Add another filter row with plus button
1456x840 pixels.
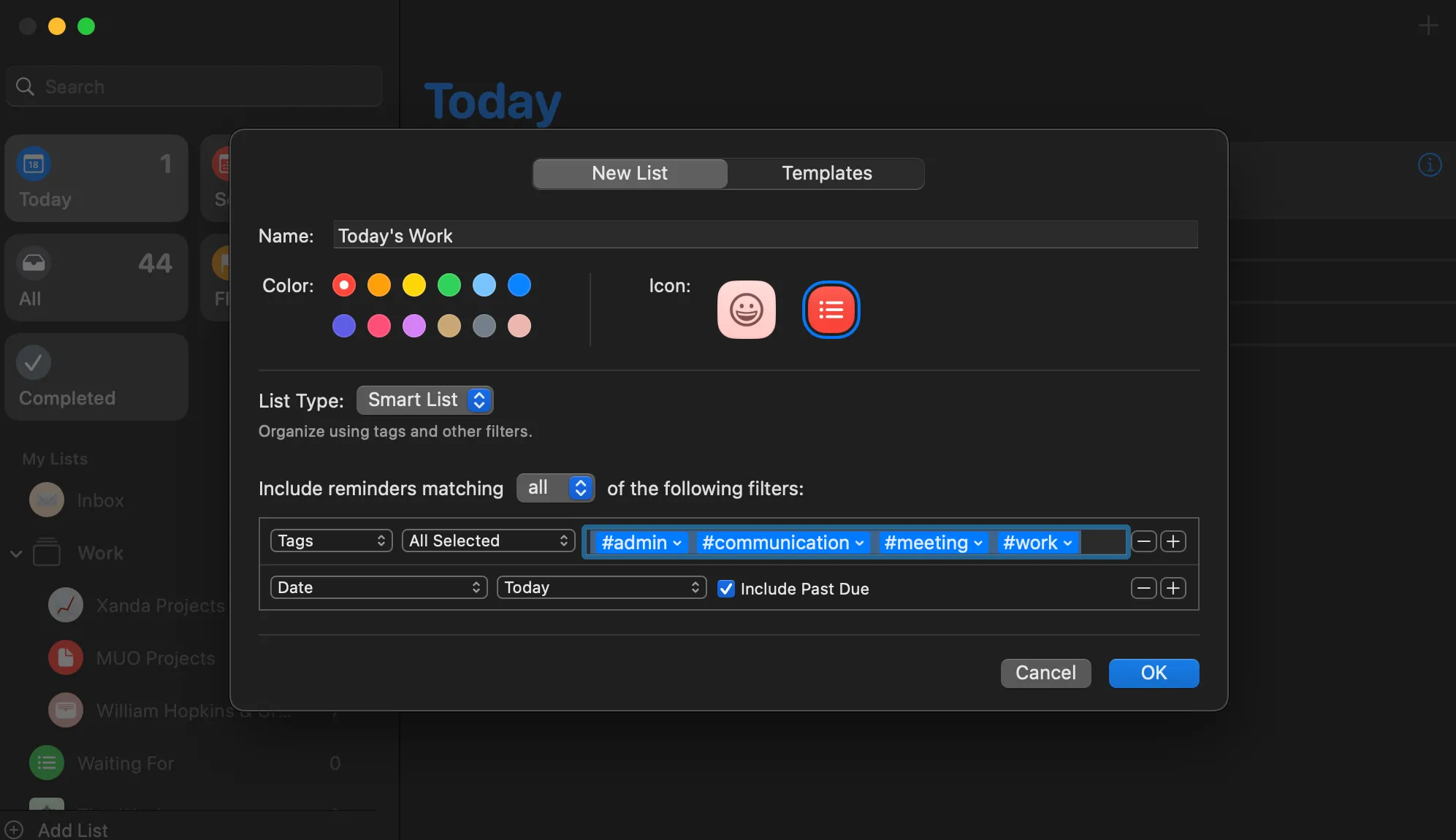click(1174, 541)
